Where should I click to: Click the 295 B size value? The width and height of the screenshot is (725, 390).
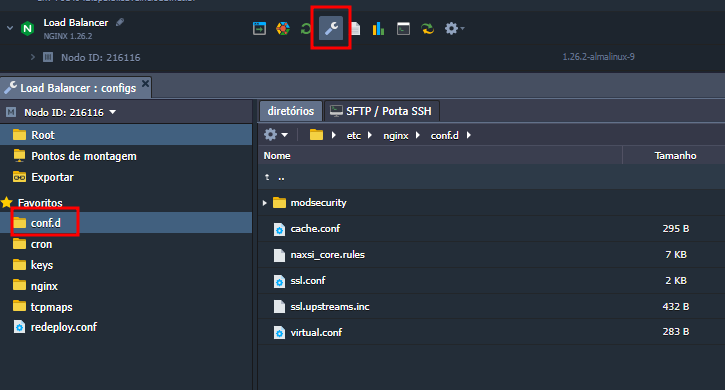click(x=676, y=229)
